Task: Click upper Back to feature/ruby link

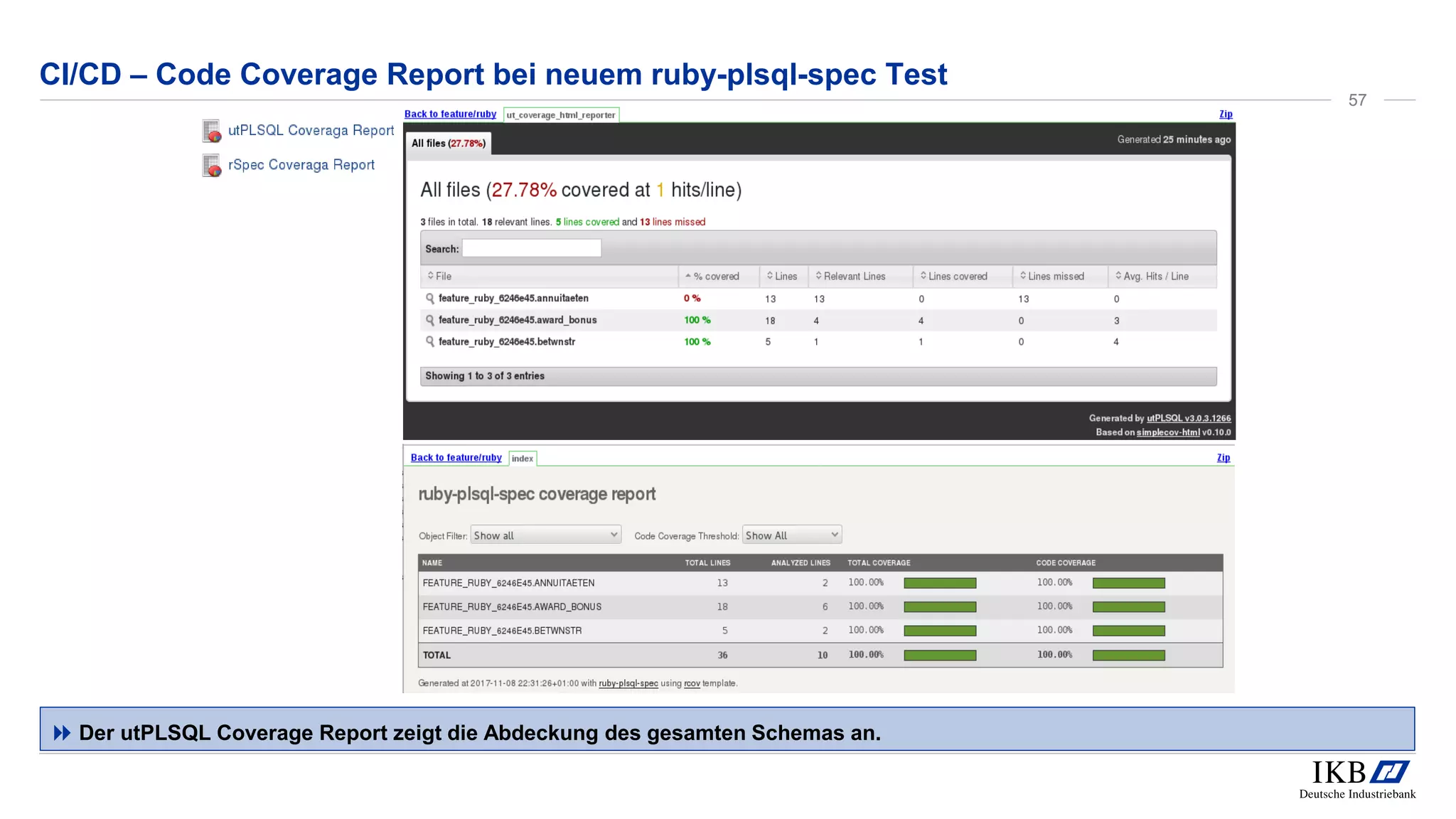Action: pos(450,114)
